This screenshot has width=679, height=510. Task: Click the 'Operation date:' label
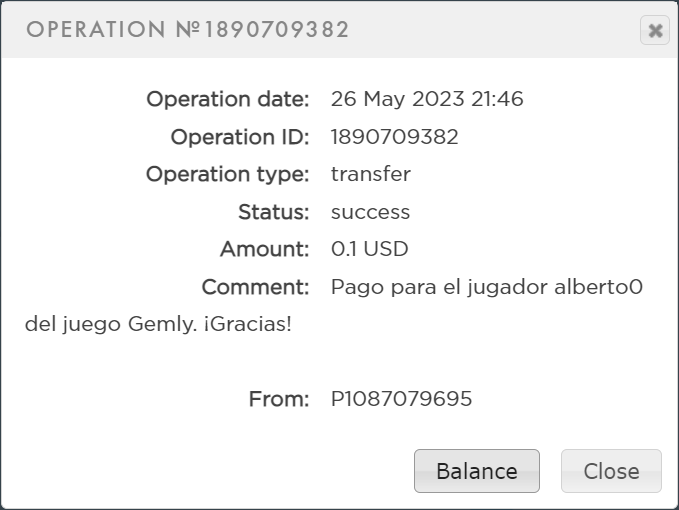coord(228,99)
